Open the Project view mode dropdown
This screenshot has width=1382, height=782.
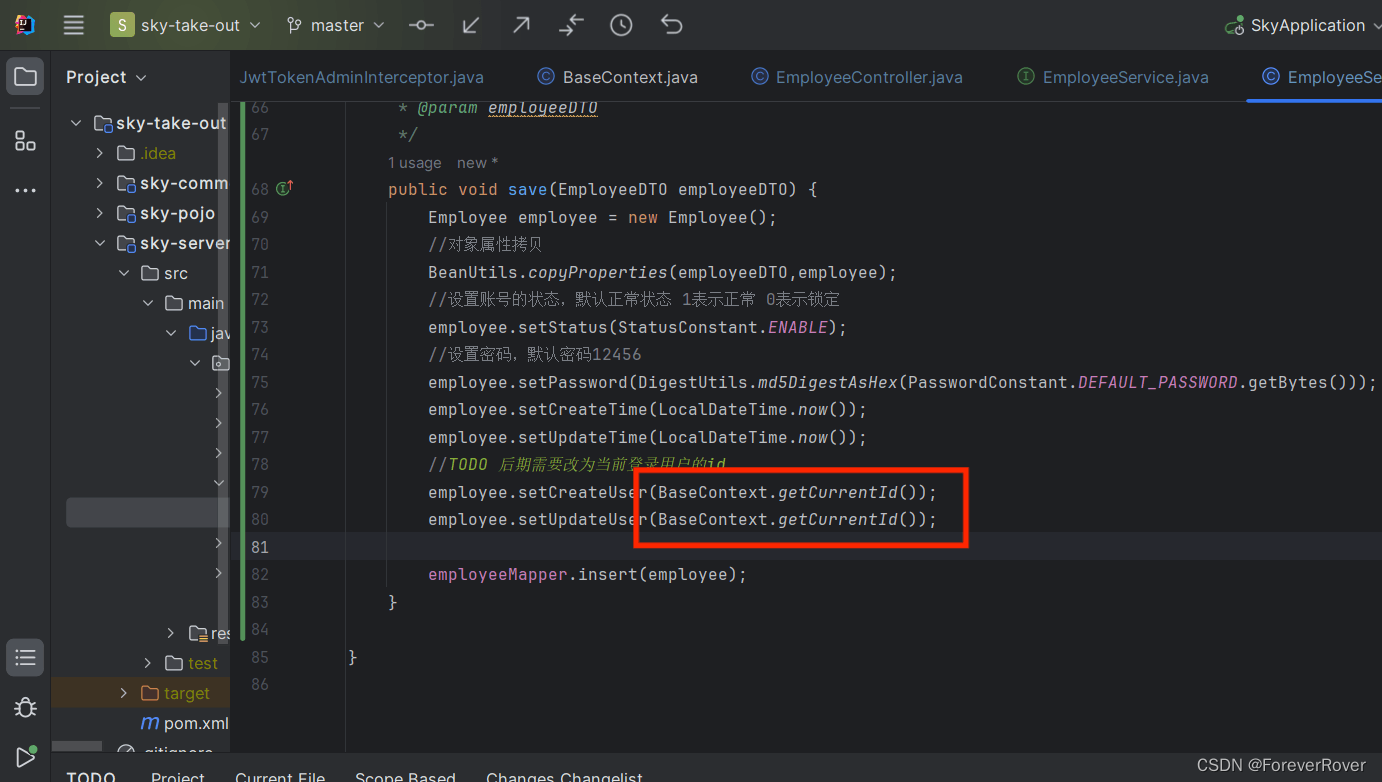[106, 77]
